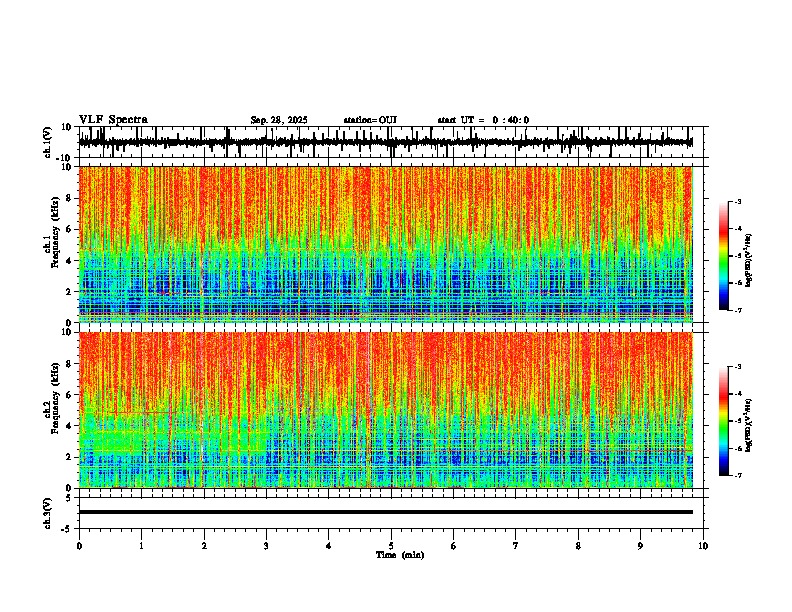Click the ch.2 PSD color scale bar

(723, 421)
